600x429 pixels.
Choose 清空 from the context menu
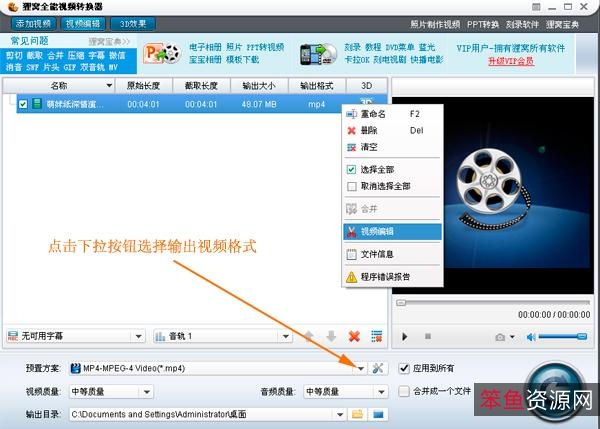[x=393, y=147]
